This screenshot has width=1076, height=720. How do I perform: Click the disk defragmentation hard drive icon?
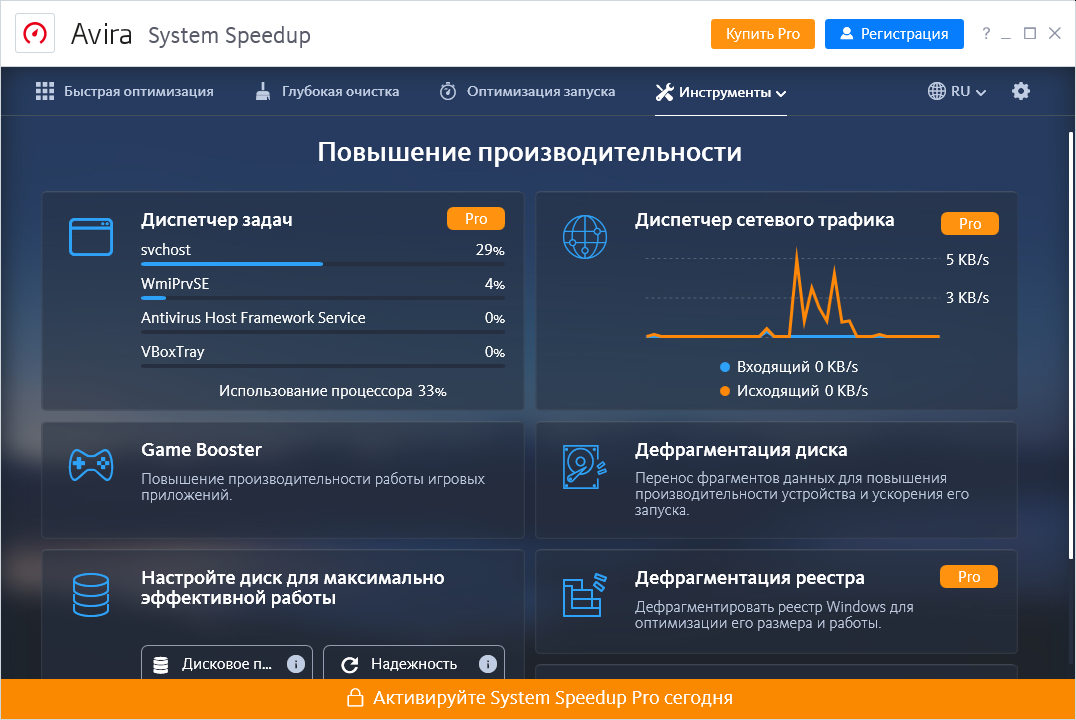pos(585,467)
